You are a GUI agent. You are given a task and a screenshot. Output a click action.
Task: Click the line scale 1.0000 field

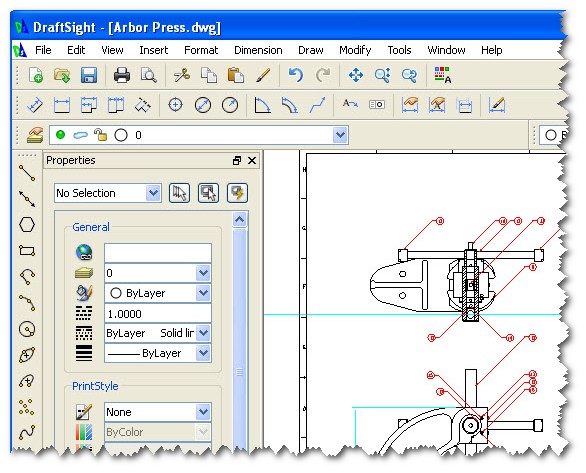tap(158, 313)
